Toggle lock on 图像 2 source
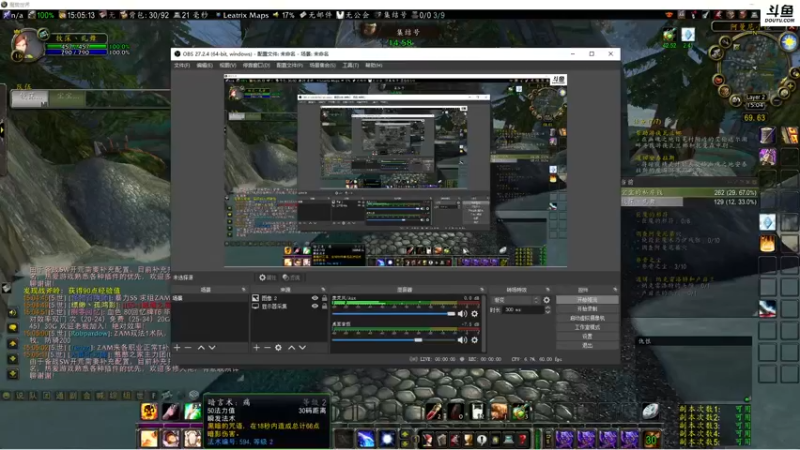The width and height of the screenshot is (800, 450). pos(324,298)
